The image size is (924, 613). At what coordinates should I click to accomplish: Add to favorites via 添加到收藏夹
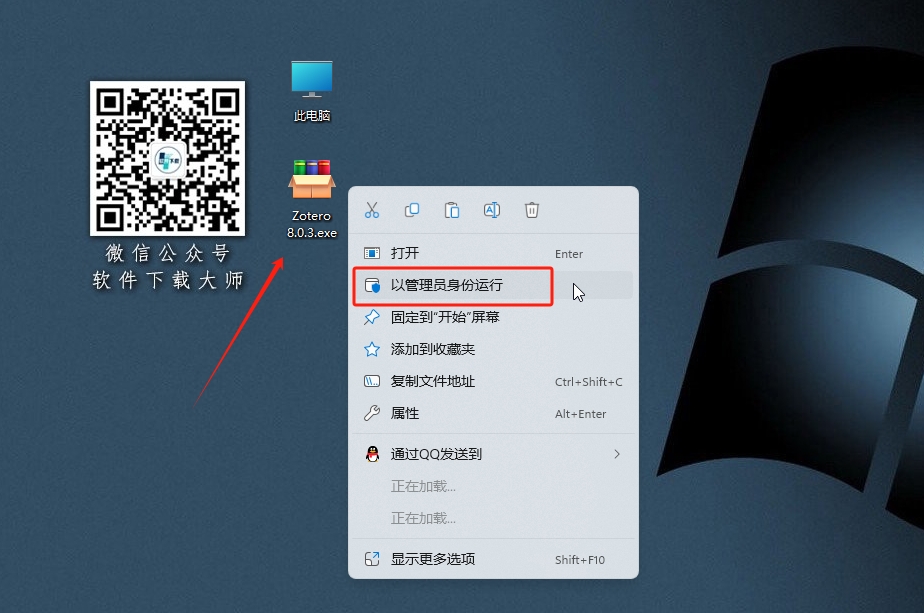tap(439, 349)
